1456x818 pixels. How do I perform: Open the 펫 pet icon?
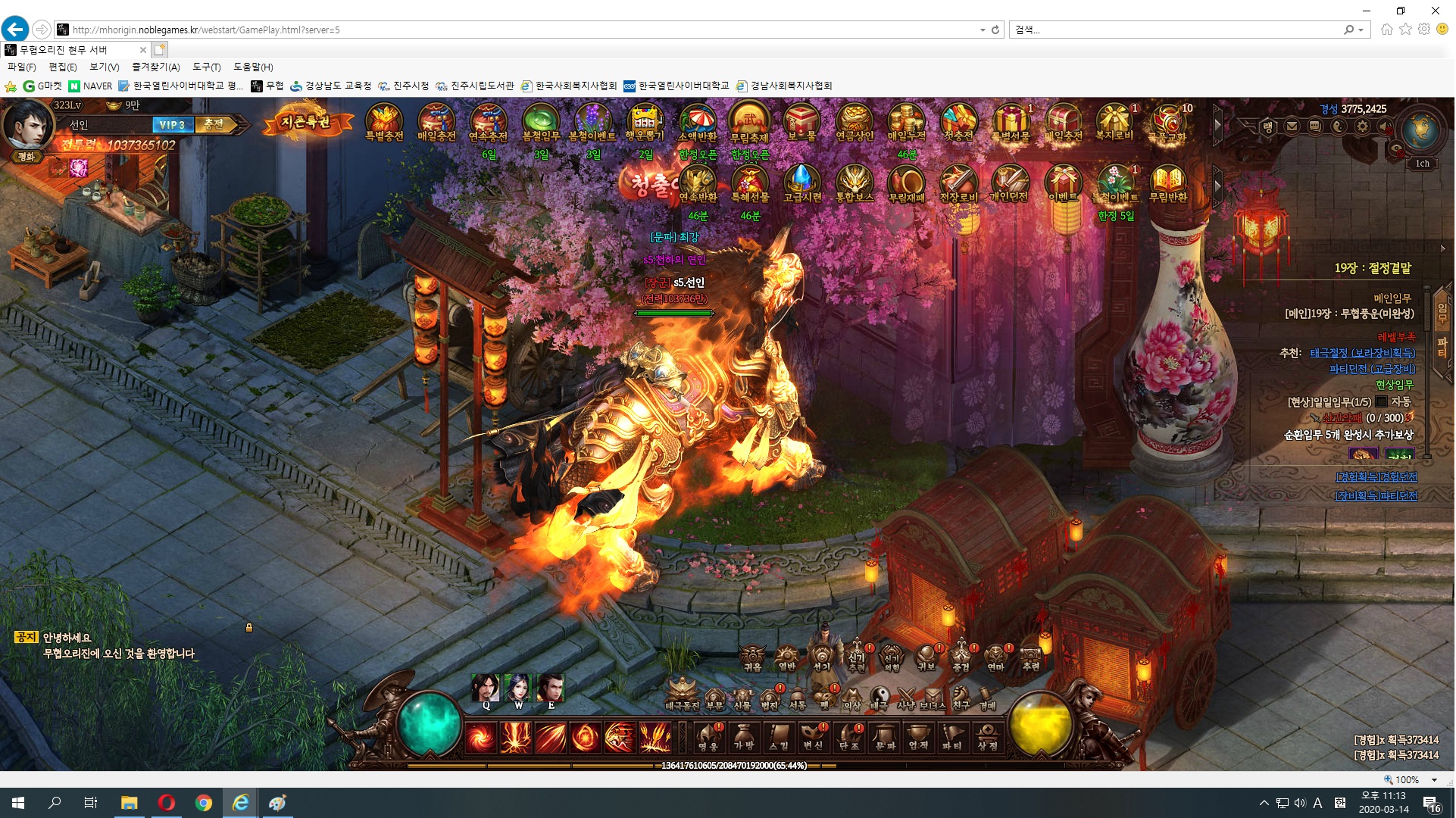825,698
